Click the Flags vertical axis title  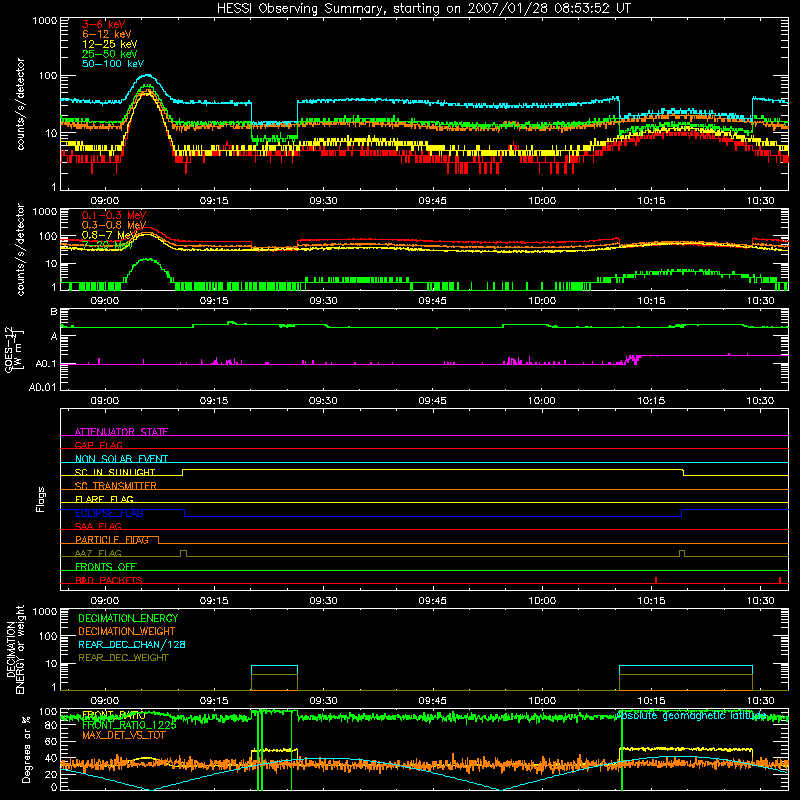pyautogui.click(x=41, y=499)
